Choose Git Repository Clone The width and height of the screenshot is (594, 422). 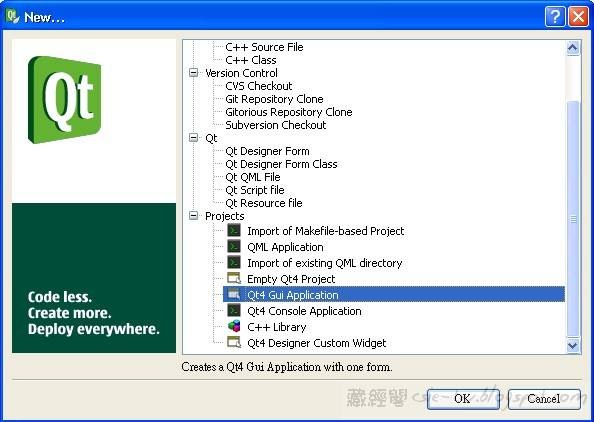click(x=274, y=99)
